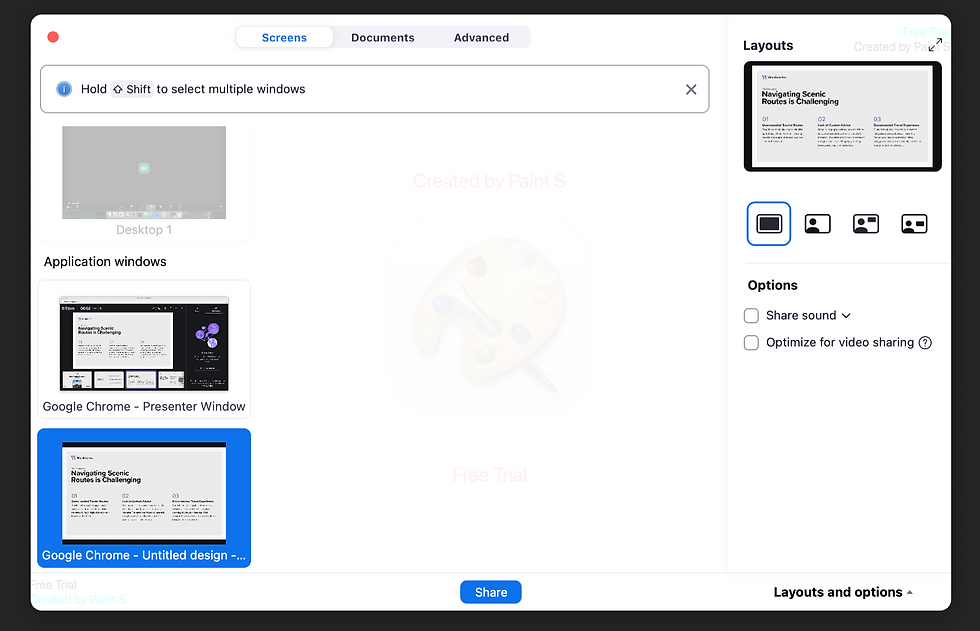Enable Optimize for video sharing checkbox
980x631 pixels.
(751, 342)
